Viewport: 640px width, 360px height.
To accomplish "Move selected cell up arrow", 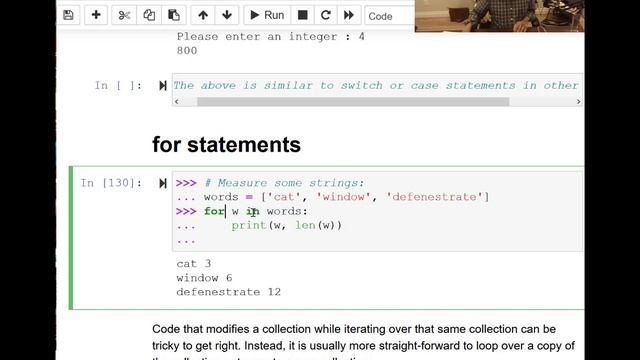I will tap(203, 15).
